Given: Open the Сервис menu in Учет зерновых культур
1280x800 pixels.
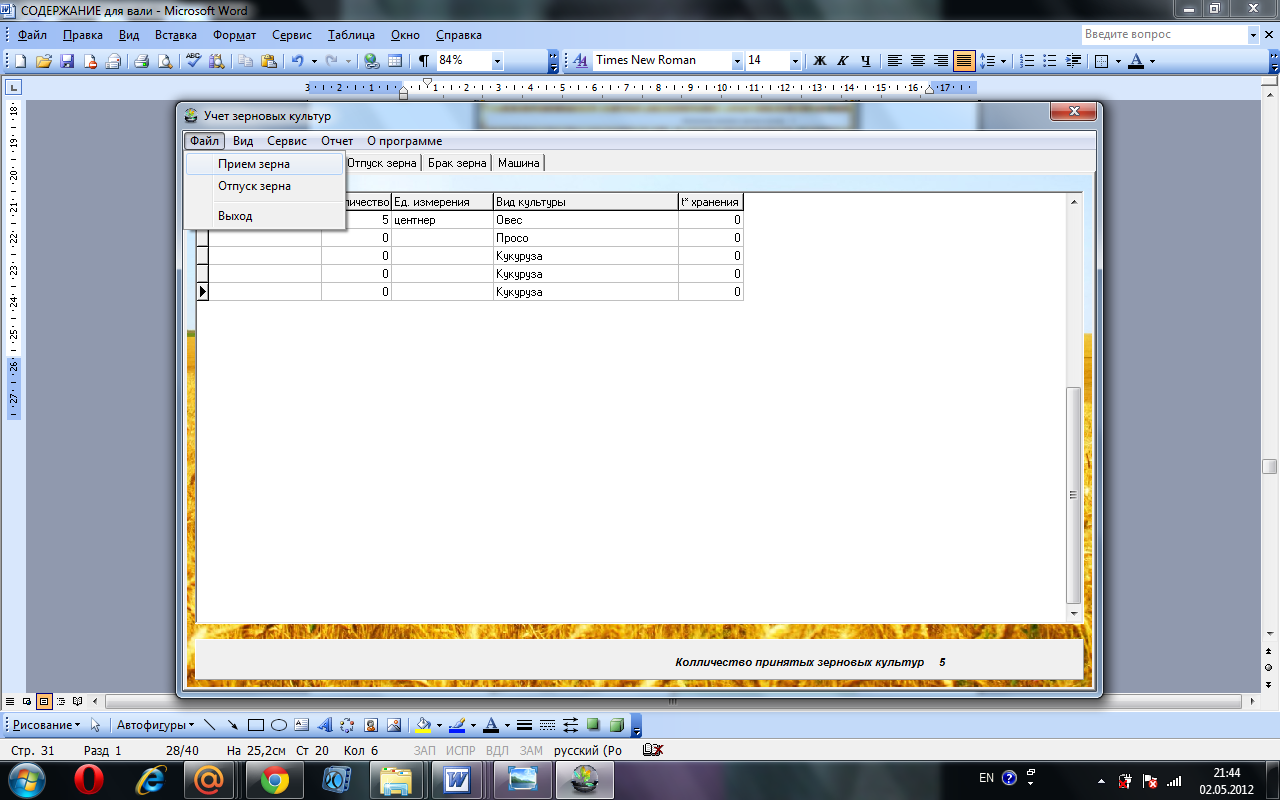Looking at the screenshot, I should pyautogui.click(x=287, y=141).
